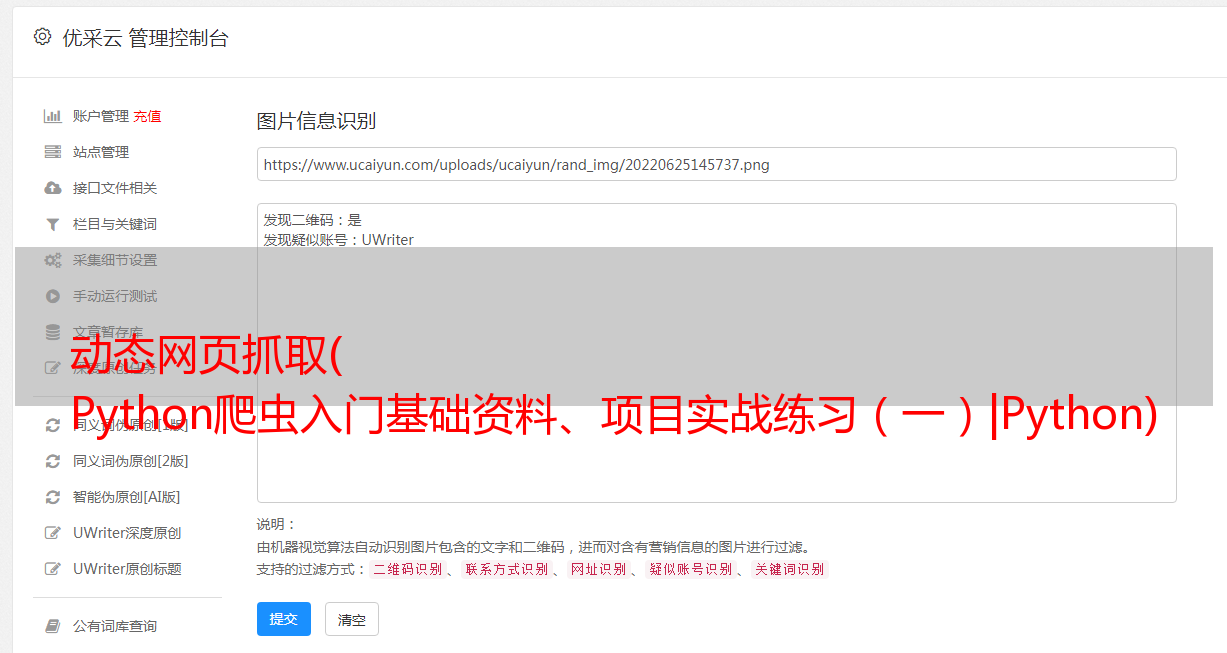Click the cloud upload icon for 接口文件相关
This screenshot has width=1227, height=653.
point(53,188)
